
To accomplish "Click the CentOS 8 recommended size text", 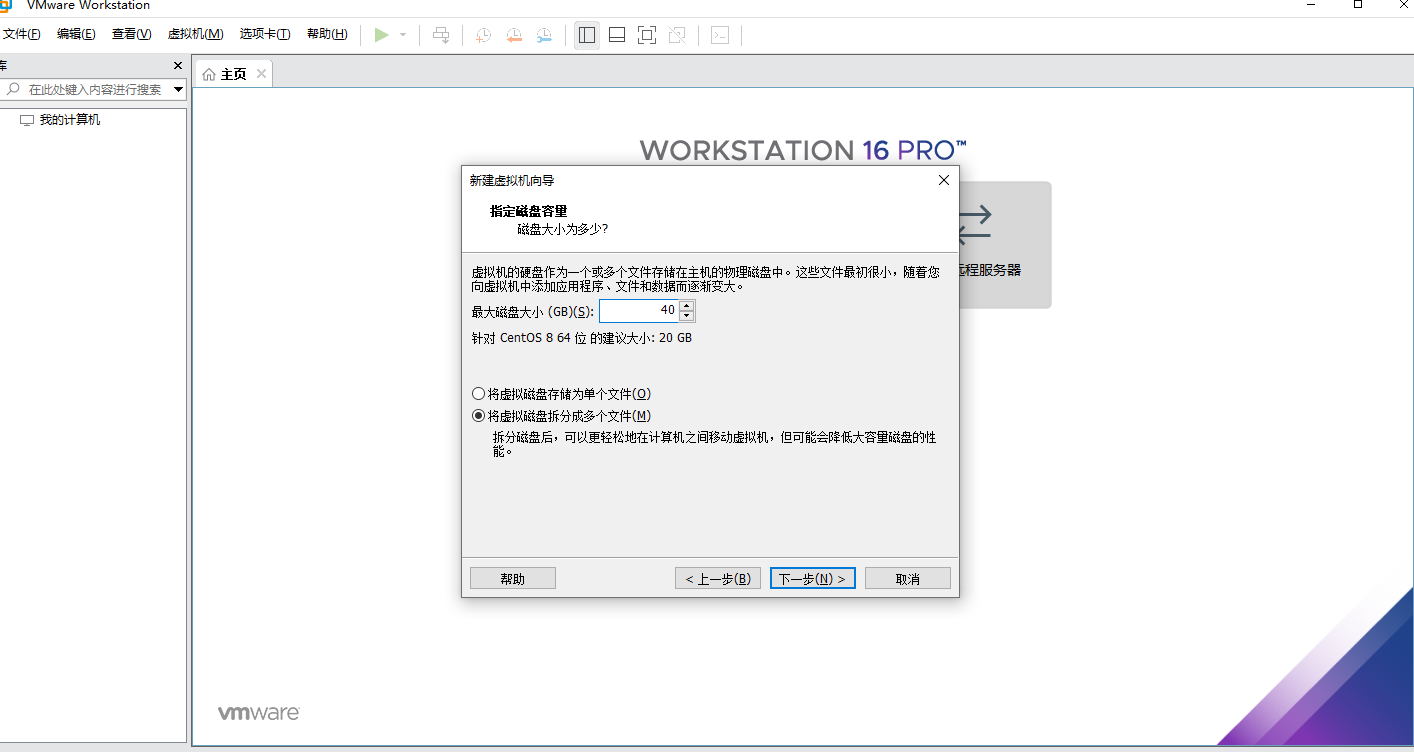I will pos(582,338).
